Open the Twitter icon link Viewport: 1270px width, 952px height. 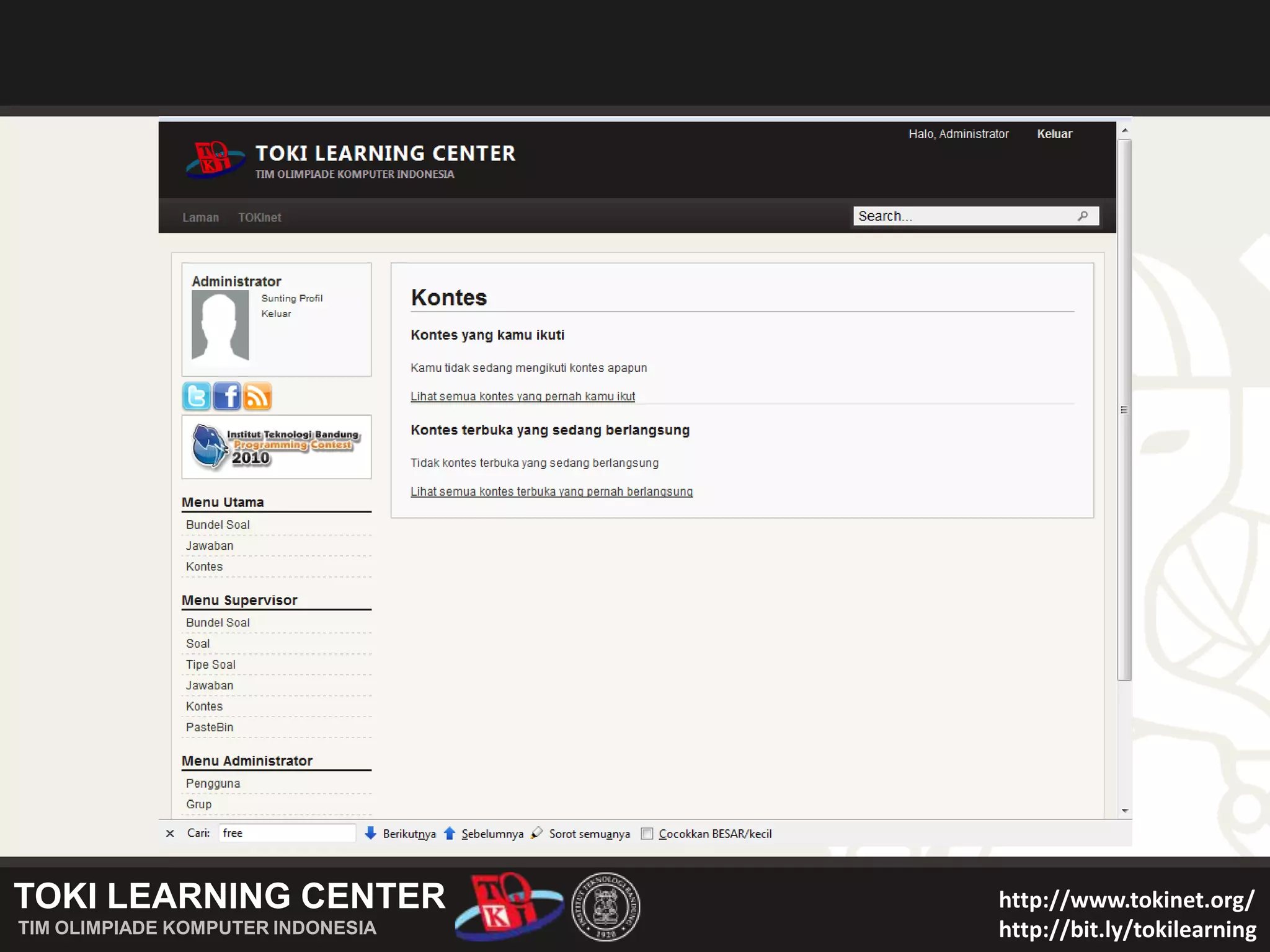click(196, 396)
